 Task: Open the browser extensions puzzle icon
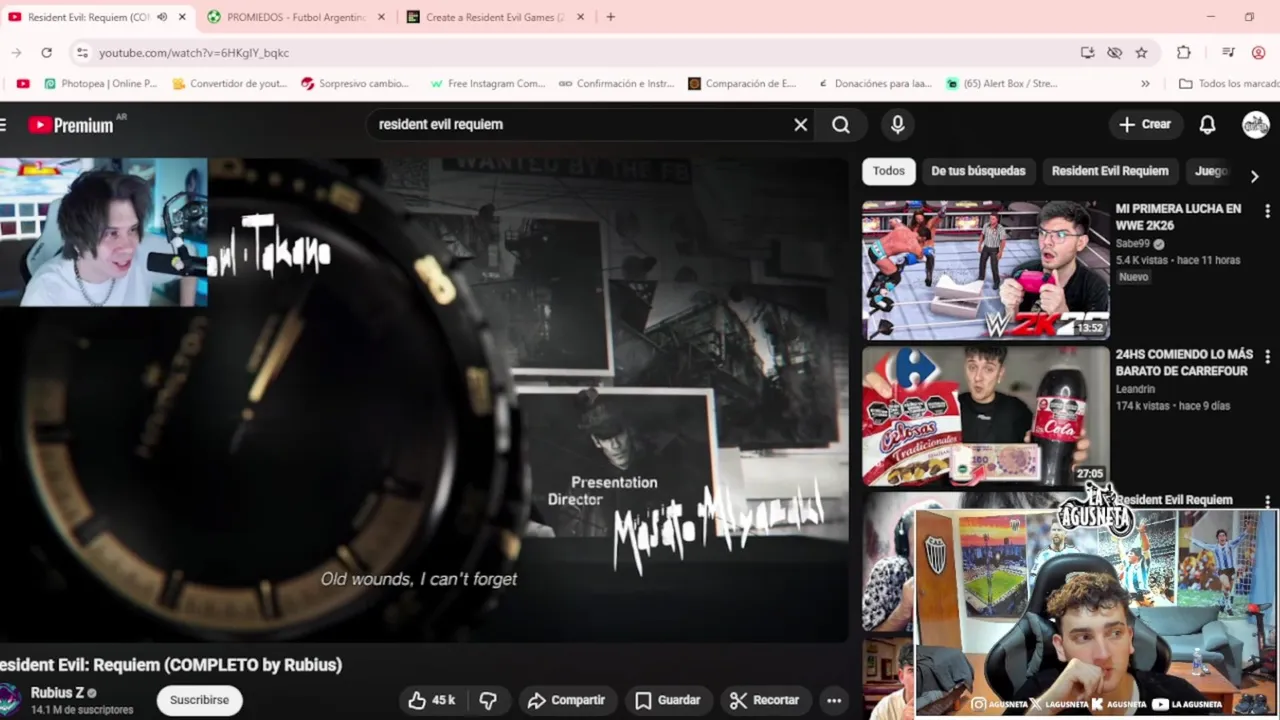tap(1184, 52)
